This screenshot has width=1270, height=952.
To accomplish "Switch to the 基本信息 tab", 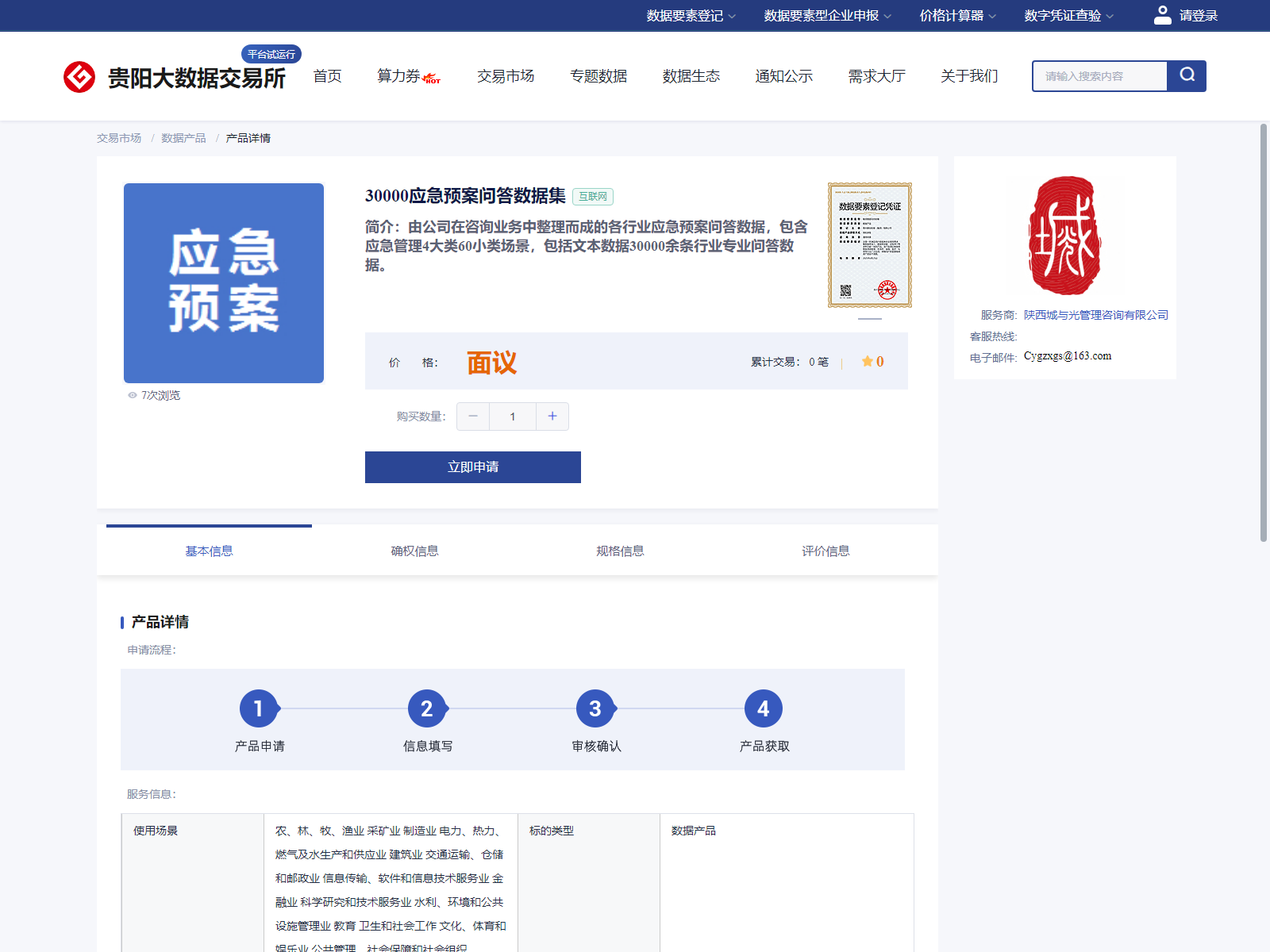I will click(209, 551).
